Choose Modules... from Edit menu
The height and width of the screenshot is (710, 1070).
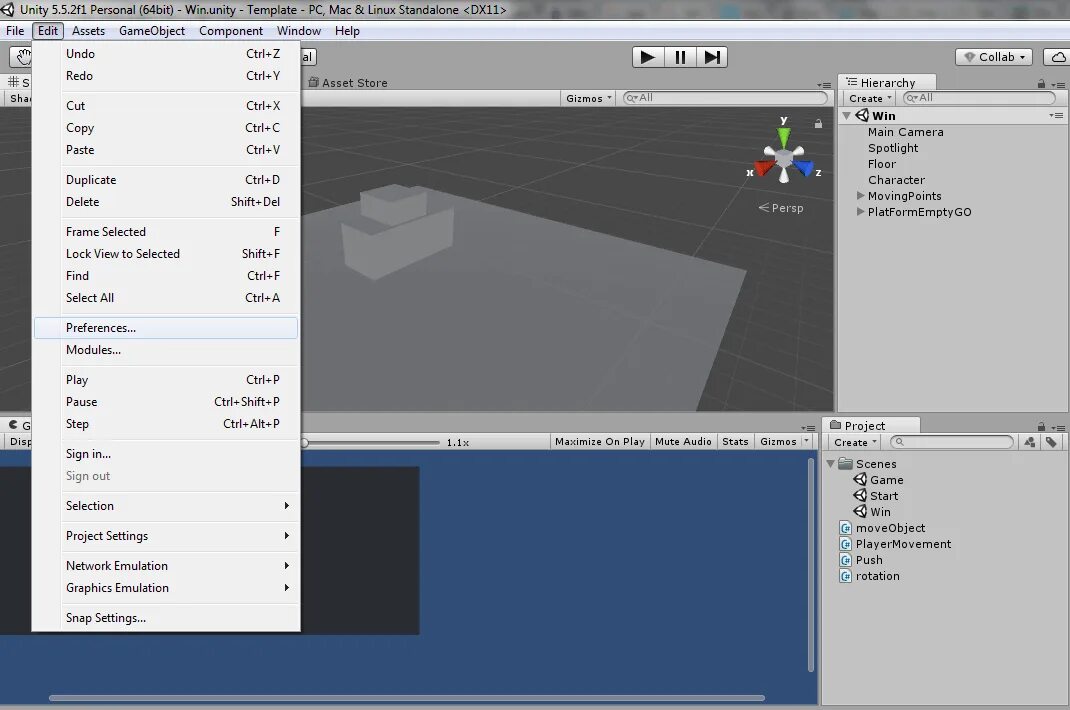point(166,350)
